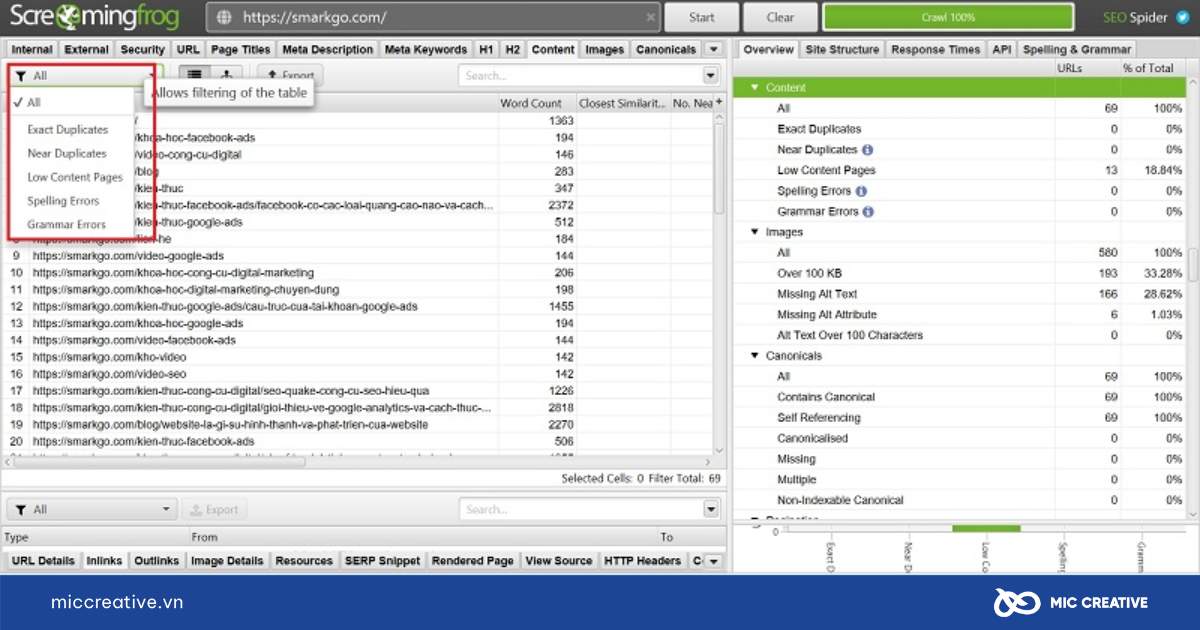Open the External tab
The image size is (1200, 630).
coord(86,49)
